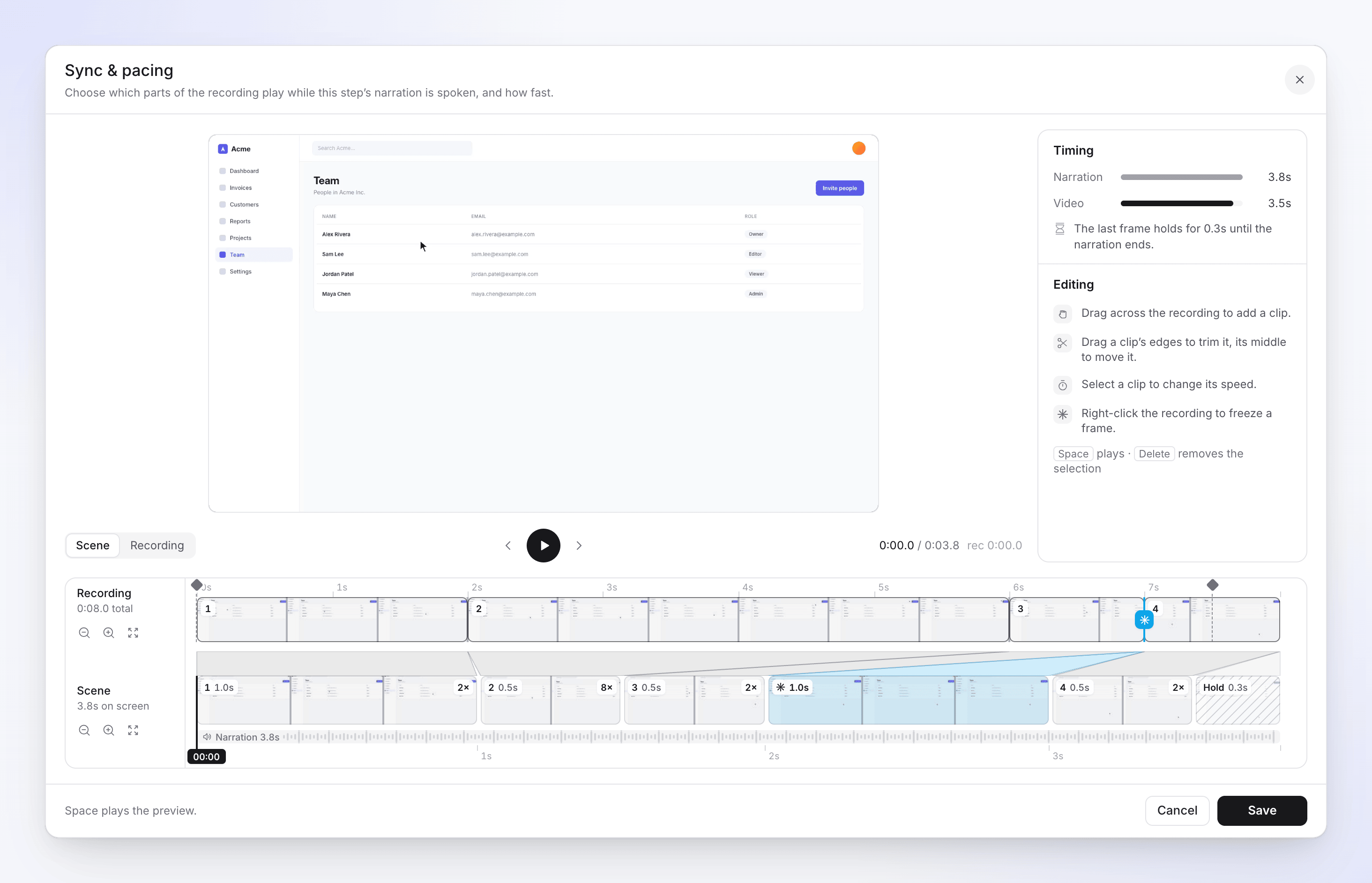Select recording clip 4

point(1212,620)
